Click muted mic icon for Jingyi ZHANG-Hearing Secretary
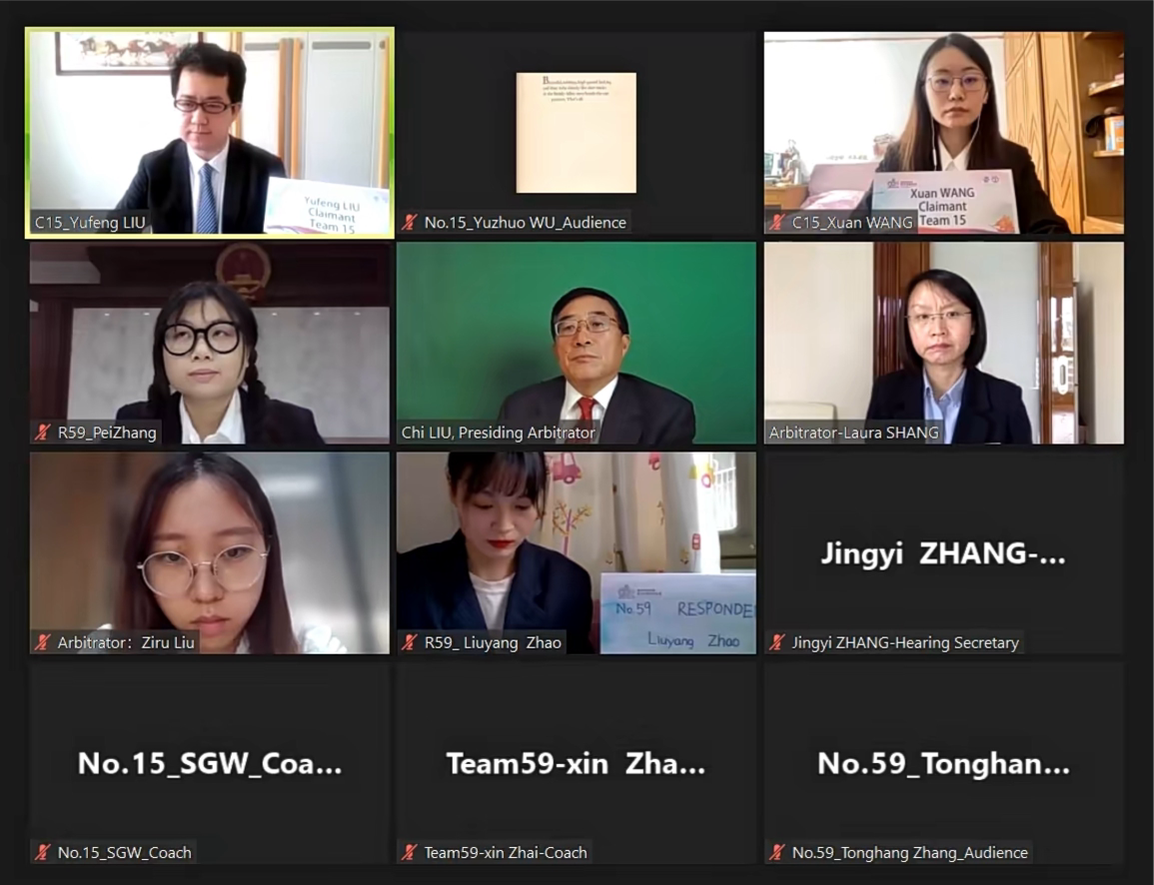Viewport: 1154px width, 885px height. (x=777, y=642)
